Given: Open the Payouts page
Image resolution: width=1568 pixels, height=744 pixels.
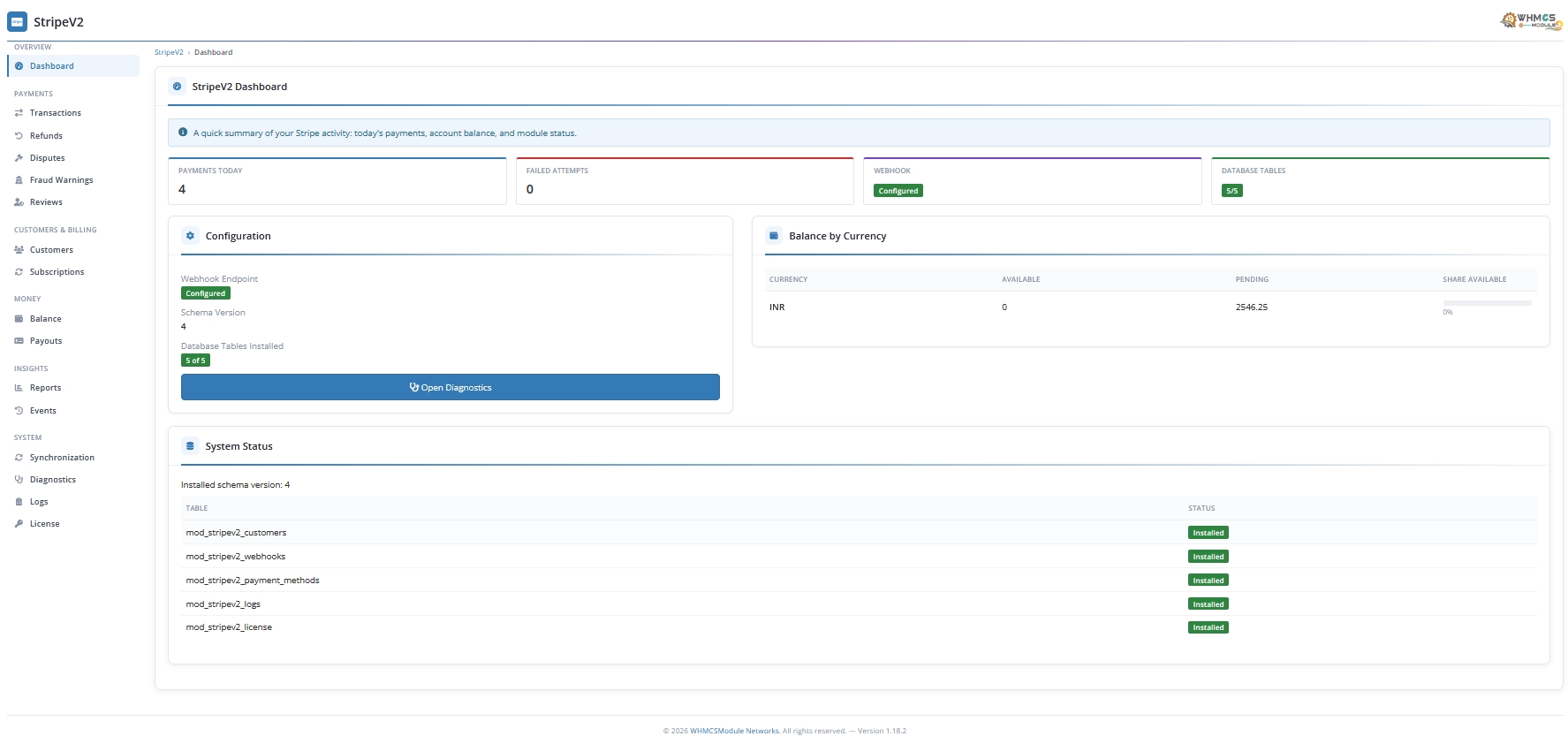Looking at the screenshot, I should coord(73,341).
